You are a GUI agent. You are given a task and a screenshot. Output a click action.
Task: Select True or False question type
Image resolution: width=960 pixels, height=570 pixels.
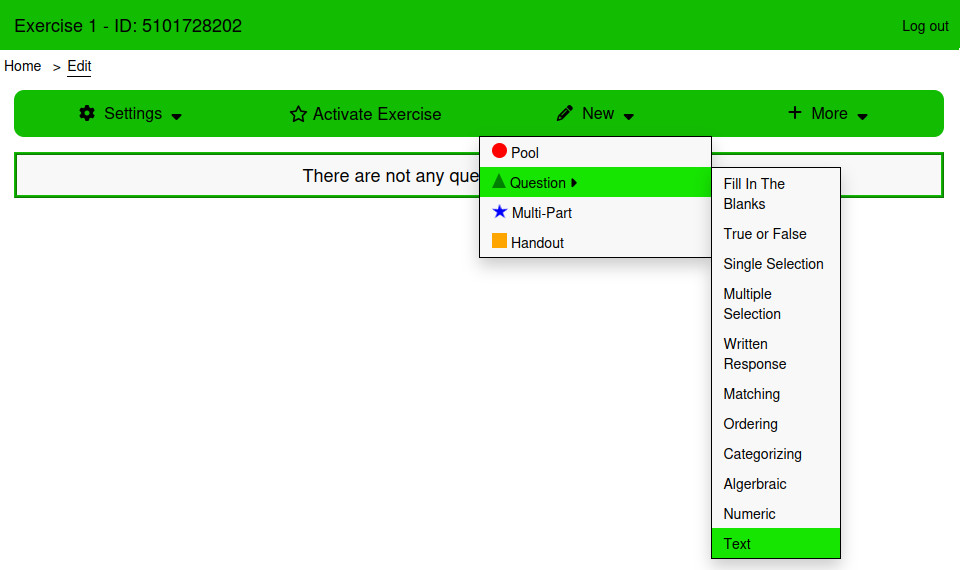(x=765, y=234)
